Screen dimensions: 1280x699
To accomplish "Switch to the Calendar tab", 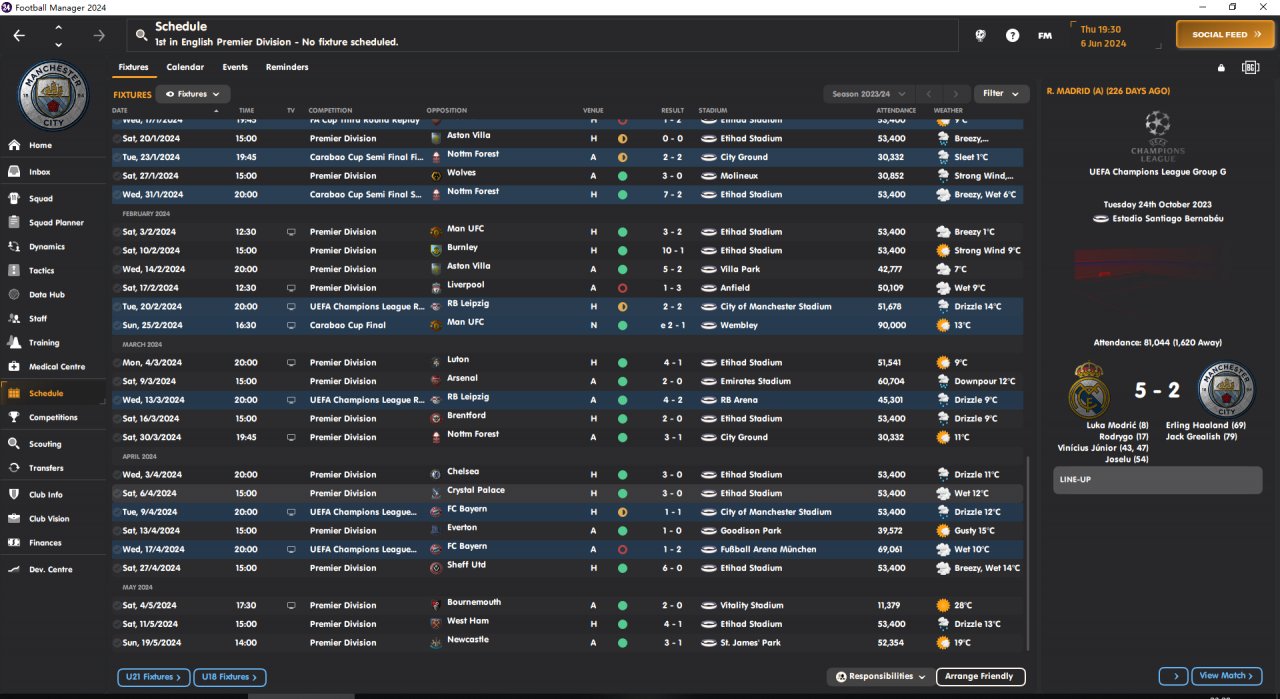I will [x=185, y=67].
